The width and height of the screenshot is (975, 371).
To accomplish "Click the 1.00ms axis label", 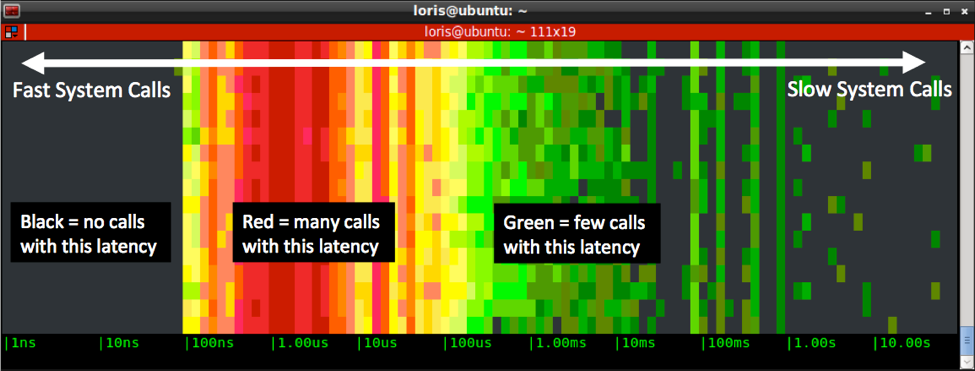I will click(x=559, y=343).
